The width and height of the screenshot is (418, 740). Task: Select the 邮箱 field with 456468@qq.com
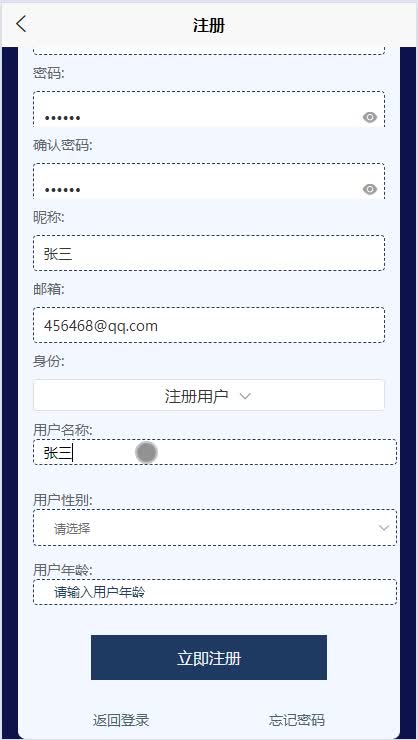(209, 325)
